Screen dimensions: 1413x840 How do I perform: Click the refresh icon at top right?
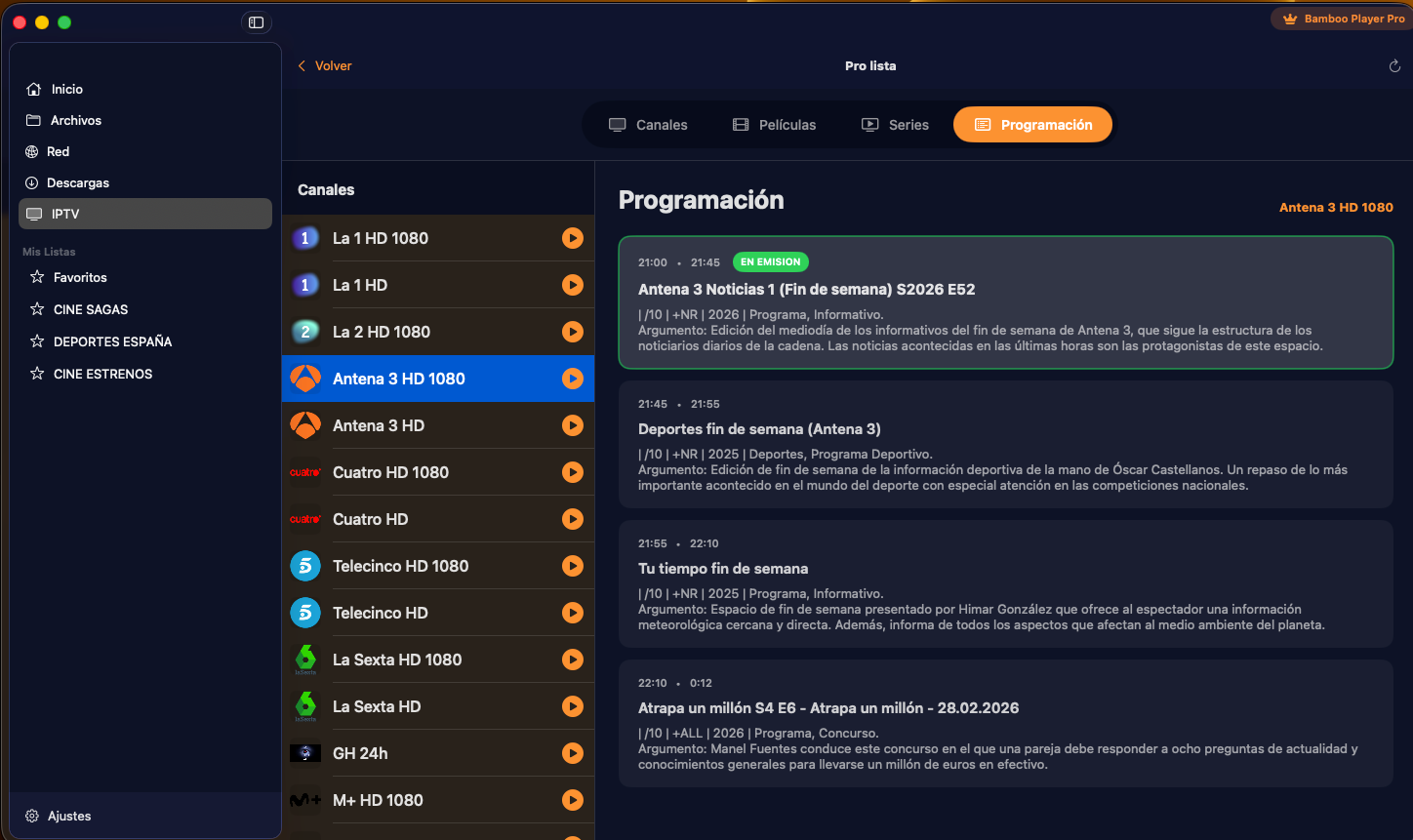tap(1394, 66)
